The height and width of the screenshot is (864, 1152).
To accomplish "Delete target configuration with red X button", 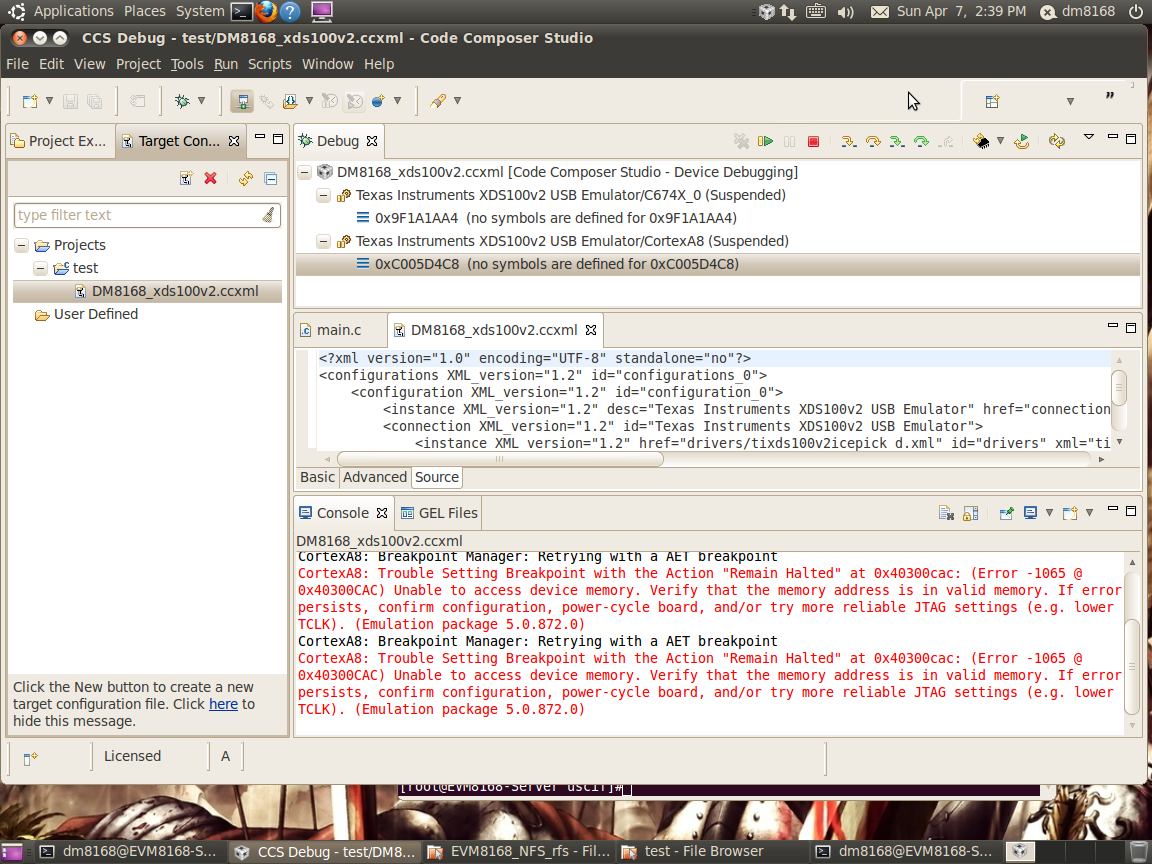I will [x=211, y=177].
